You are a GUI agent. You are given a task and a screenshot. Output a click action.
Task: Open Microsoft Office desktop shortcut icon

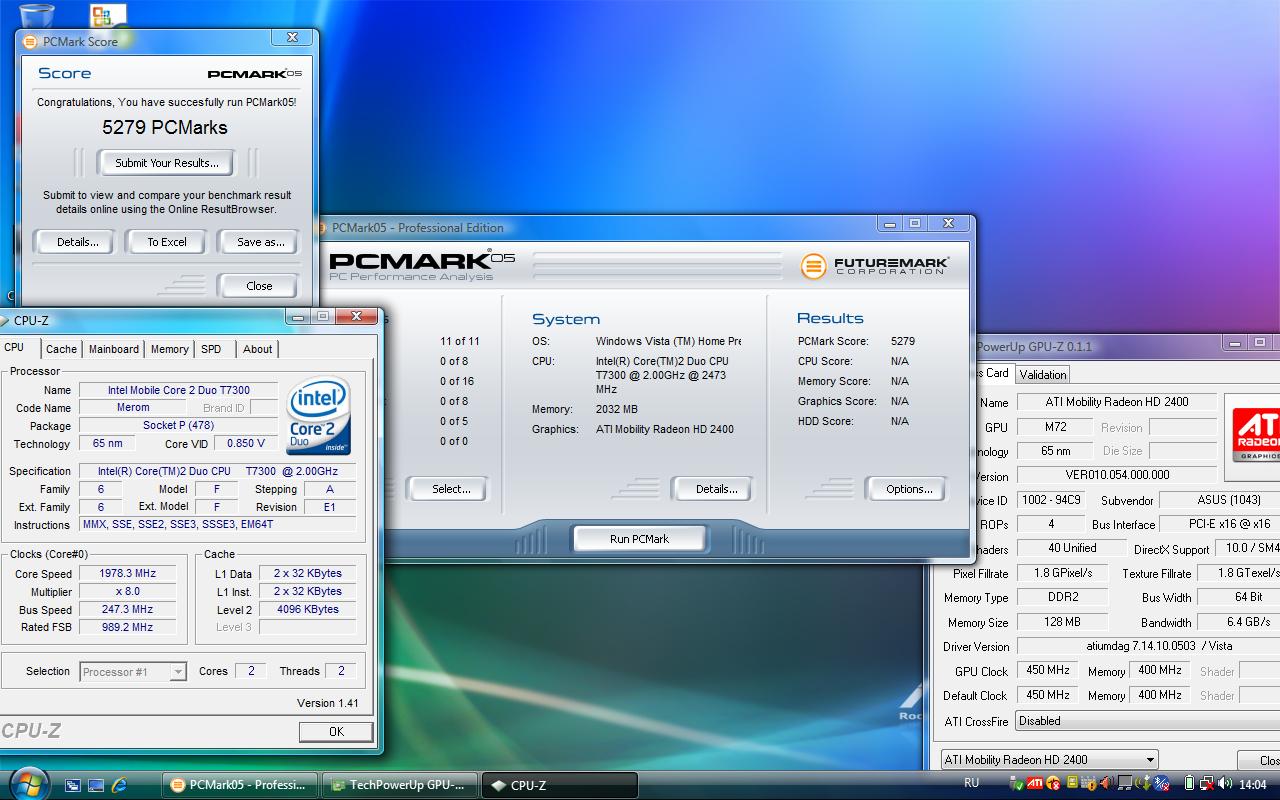(106, 16)
